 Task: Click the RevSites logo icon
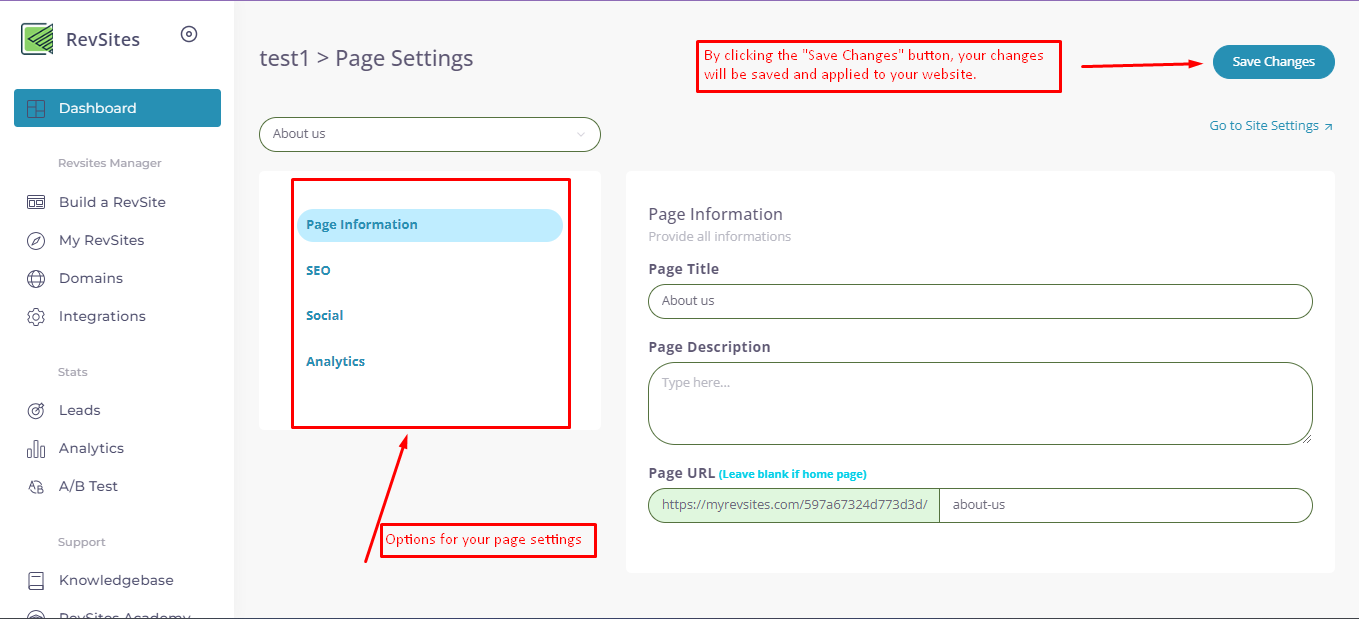click(37, 39)
